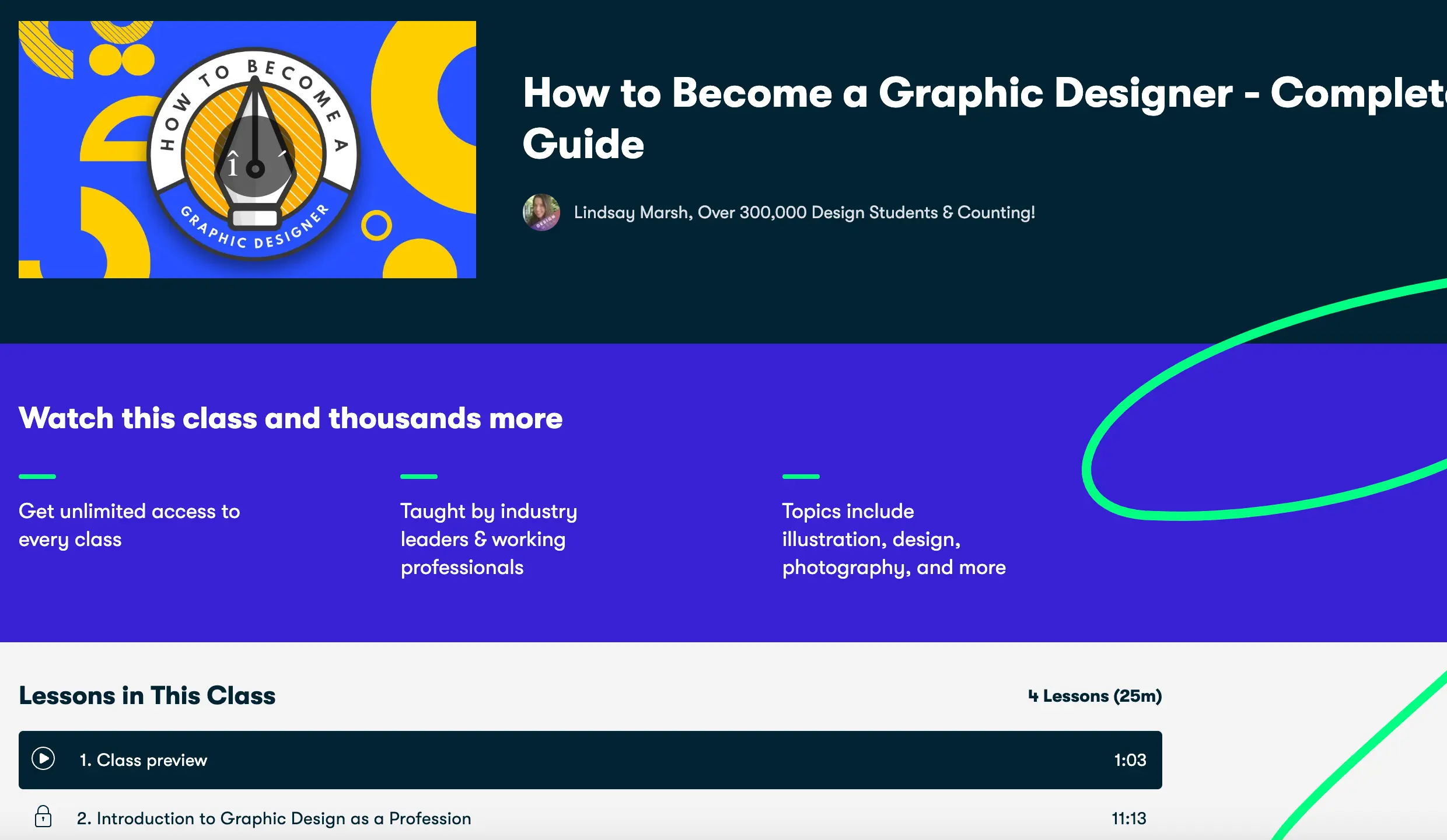This screenshot has height=840, width=1447.
Task: Click the word Guide in the title
Action: (583, 144)
